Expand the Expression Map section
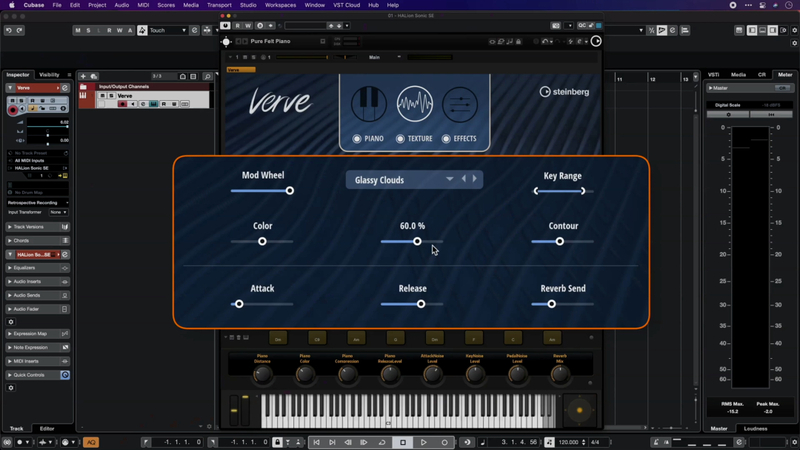 38,334
